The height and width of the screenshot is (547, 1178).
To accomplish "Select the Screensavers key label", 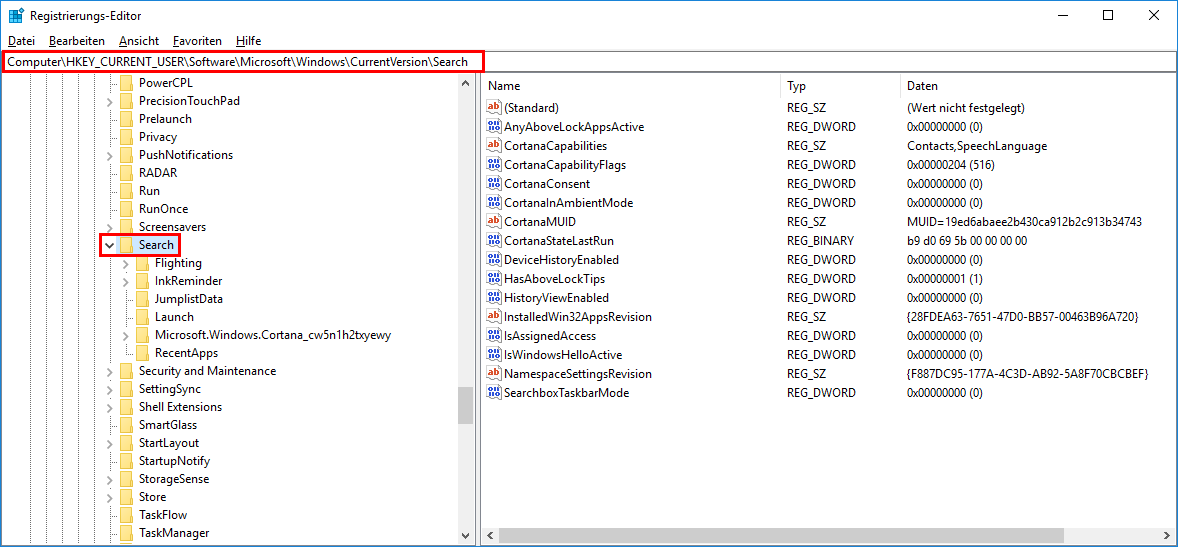I will [x=172, y=227].
